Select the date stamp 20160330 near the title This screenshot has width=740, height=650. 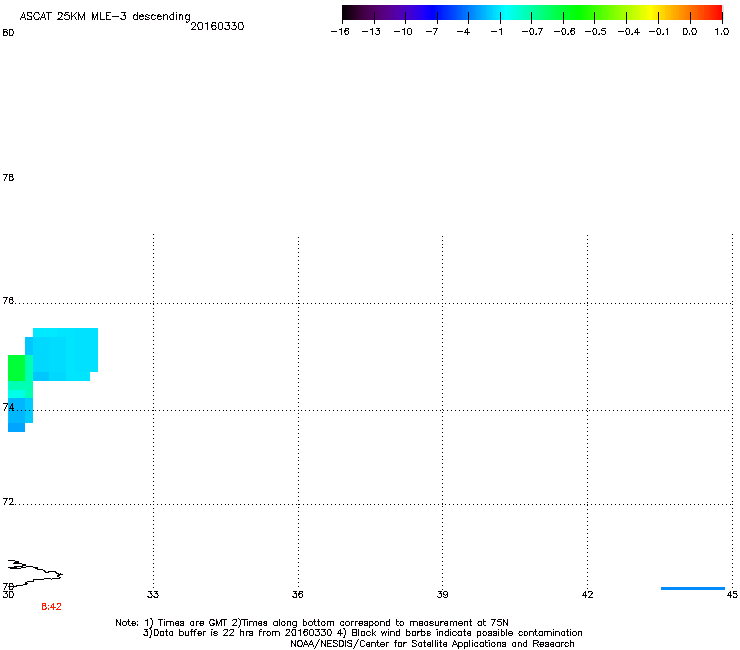217,26
